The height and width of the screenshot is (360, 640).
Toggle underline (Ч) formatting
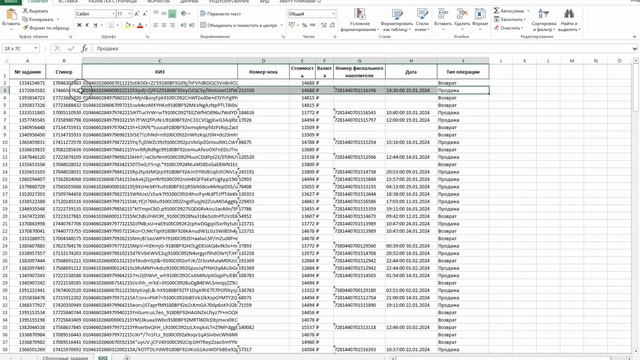tap(96, 25)
